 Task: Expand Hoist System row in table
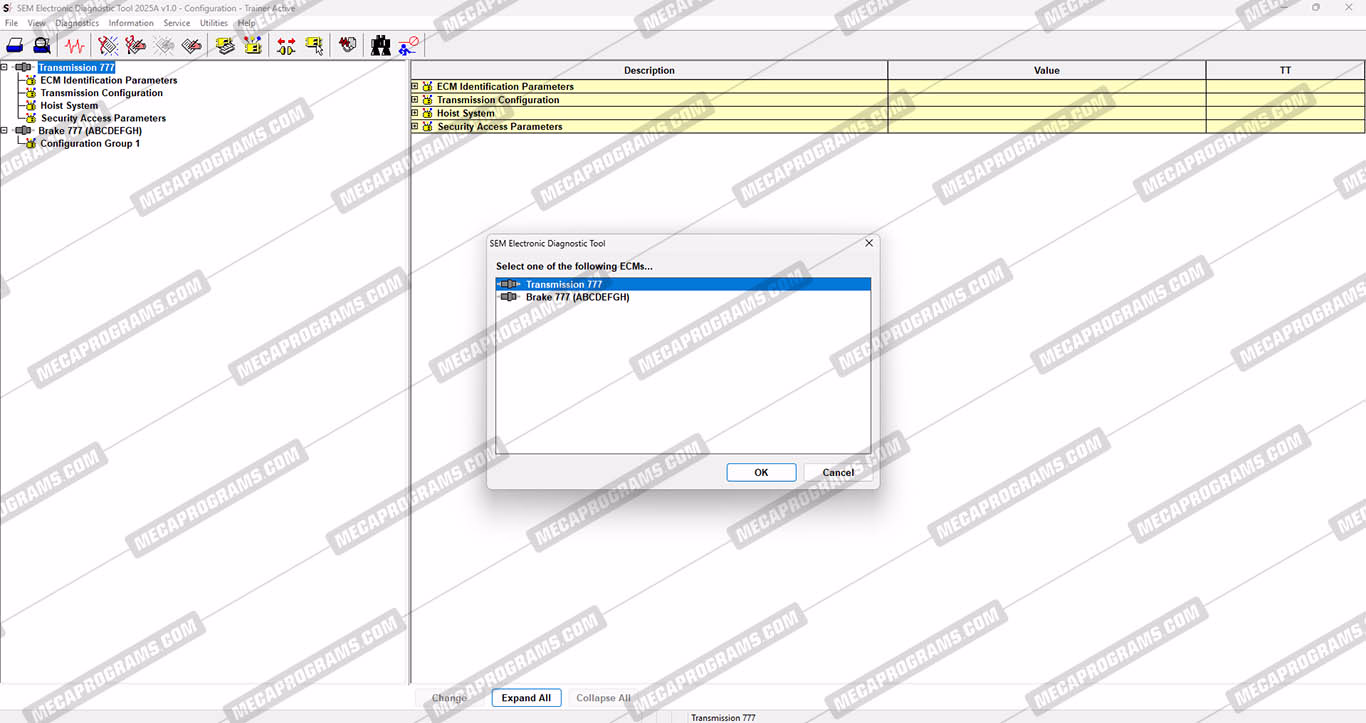tap(415, 113)
